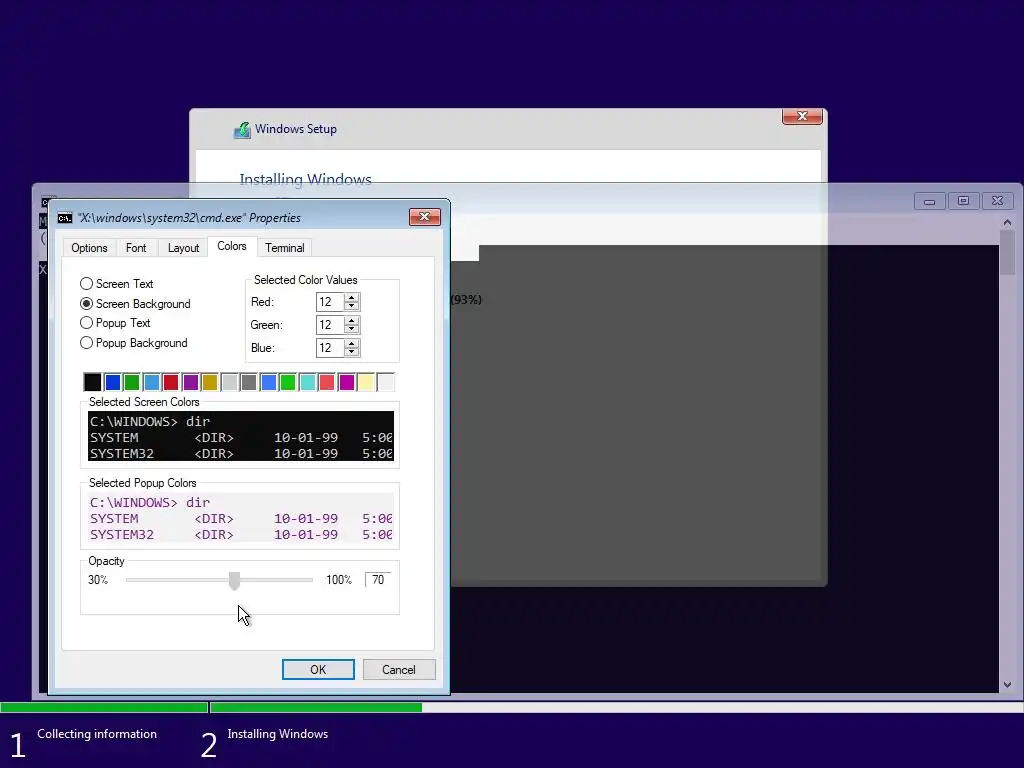The height and width of the screenshot is (768, 1024).
Task: Click the green installation progress bar
Action: (211, 707)
